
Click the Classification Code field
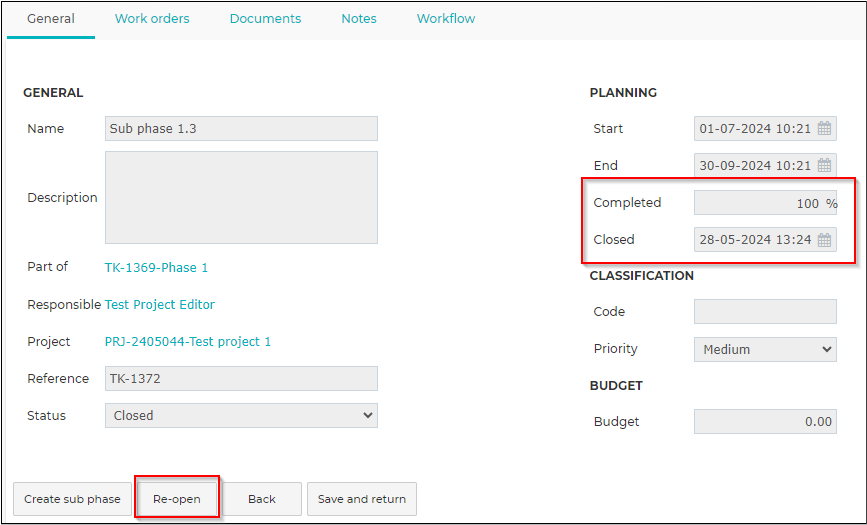pyautogui.click(x=765, y=311)
